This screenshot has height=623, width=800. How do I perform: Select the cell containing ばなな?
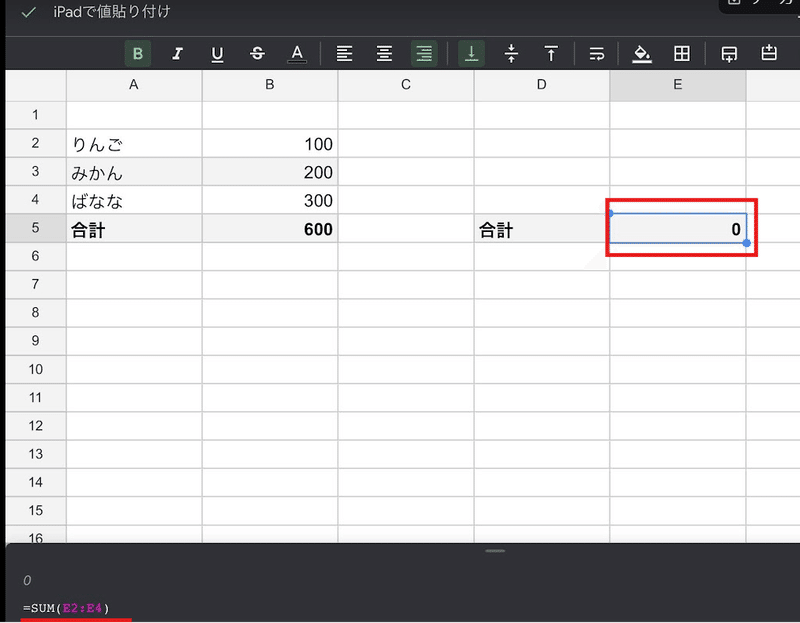point(134,200)
